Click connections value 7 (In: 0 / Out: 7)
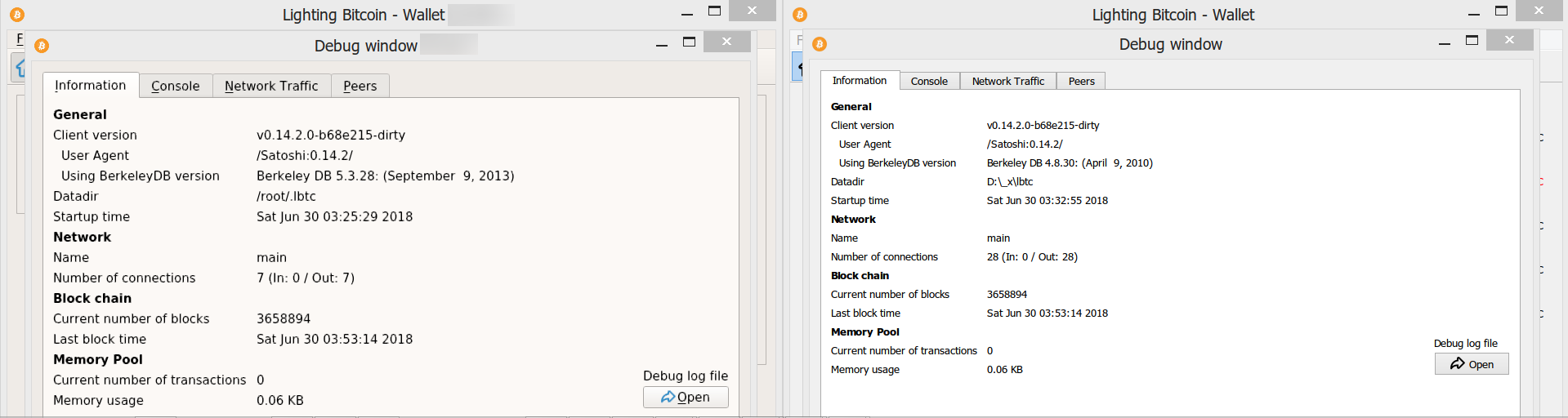This screenshot has height=418, width=1568. pyautogui.click(x=306, y=278)
